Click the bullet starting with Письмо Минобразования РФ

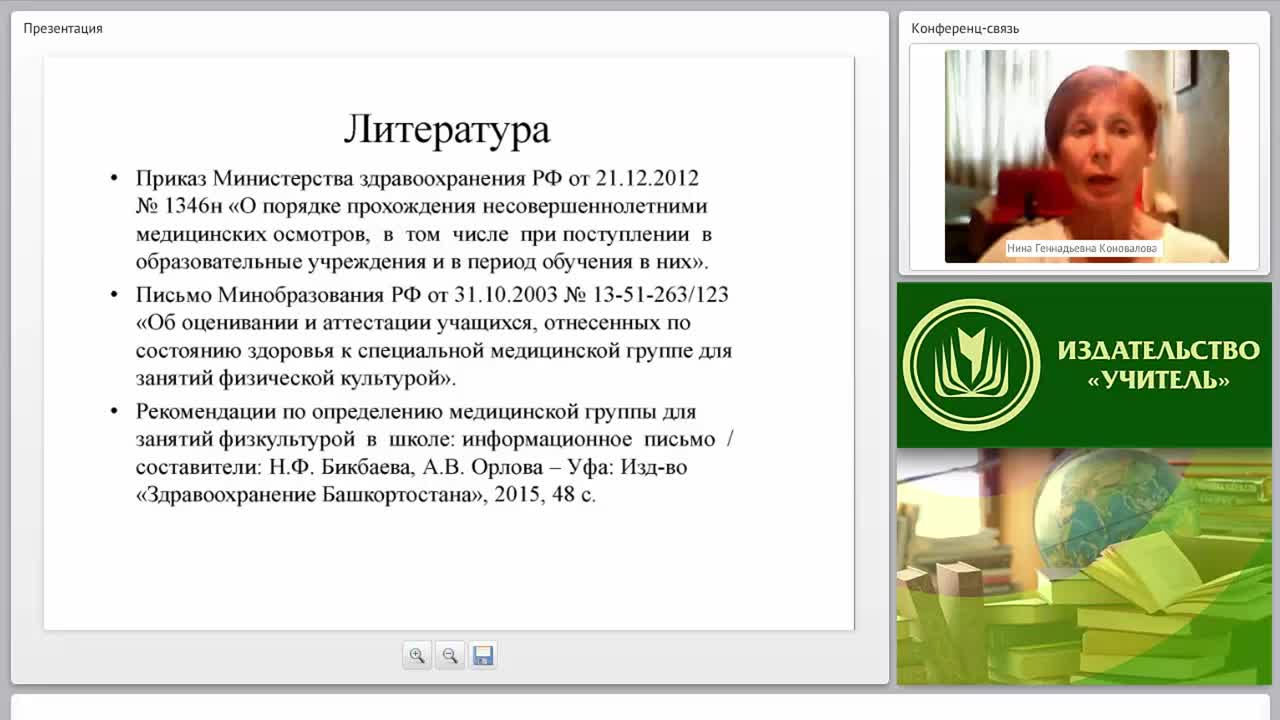pyautogui.click(x=422, y=337)
